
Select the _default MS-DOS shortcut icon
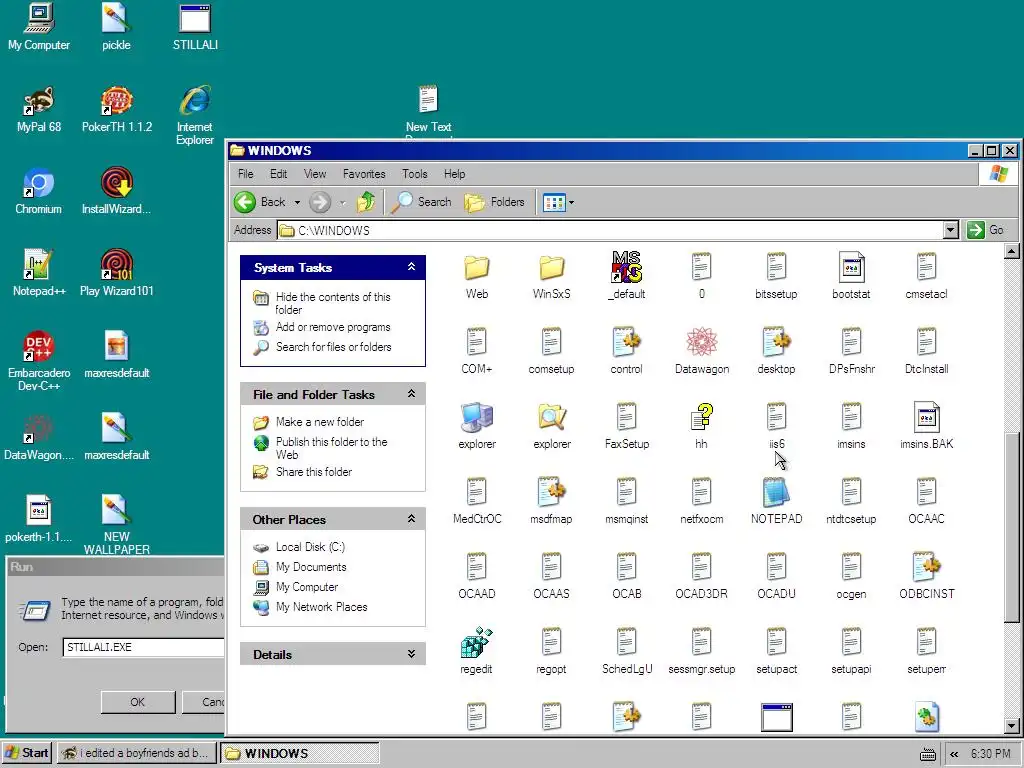[x=626, y=267]
